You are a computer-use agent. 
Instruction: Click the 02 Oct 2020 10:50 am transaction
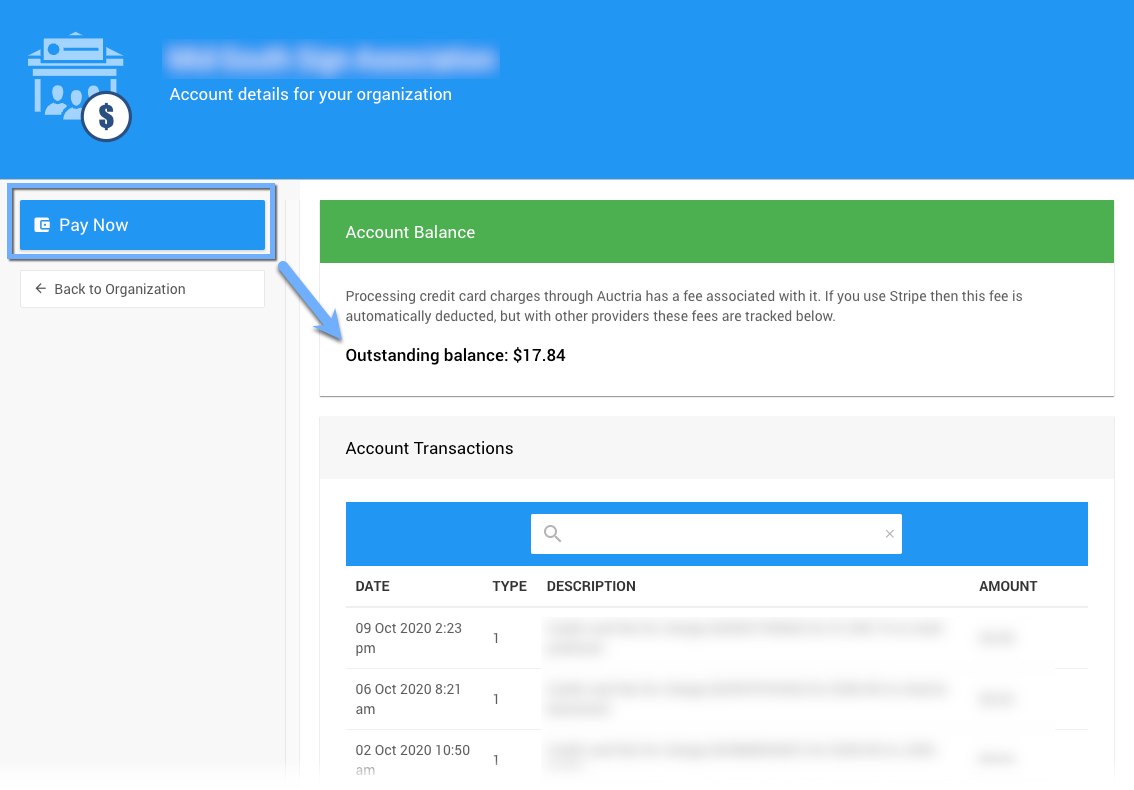(412, 759)
